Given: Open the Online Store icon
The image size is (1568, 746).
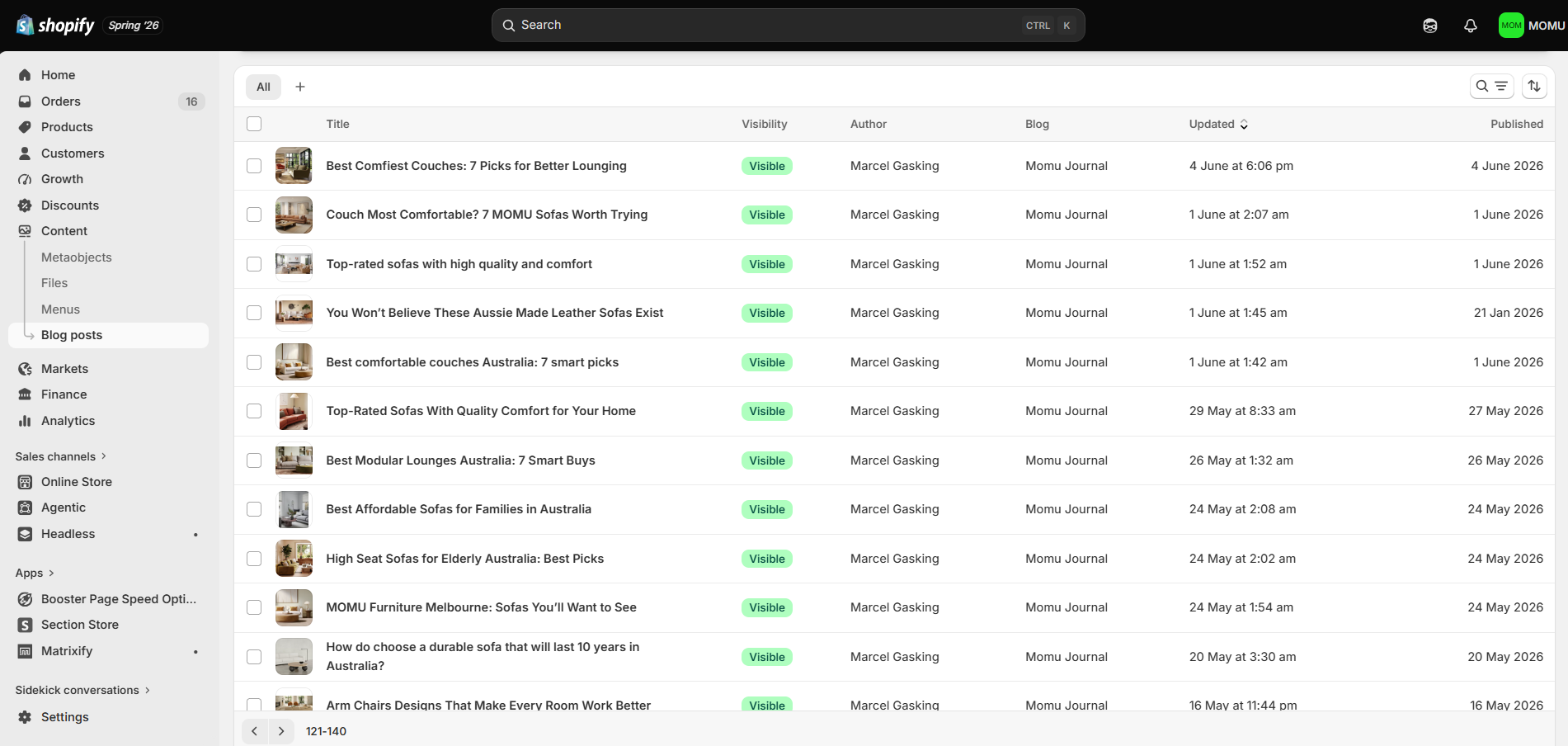Looking at the screenshot, I should pyautogui.click(x=25, y=482).
